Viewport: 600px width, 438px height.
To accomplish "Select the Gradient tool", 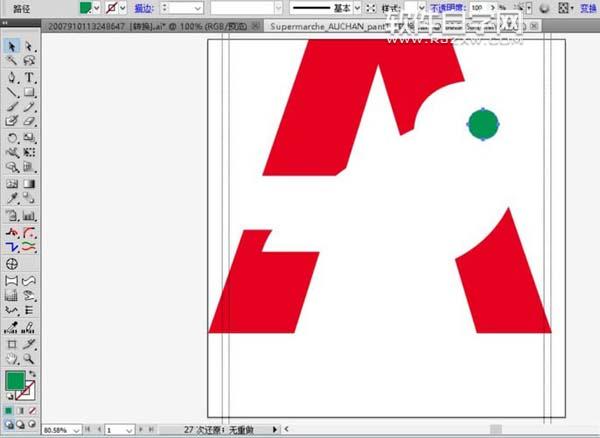I will 29,184.
